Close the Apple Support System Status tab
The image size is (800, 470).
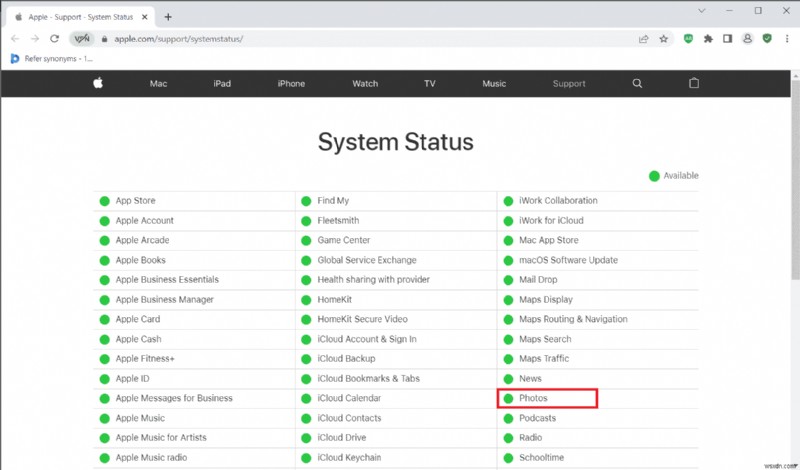144,17
